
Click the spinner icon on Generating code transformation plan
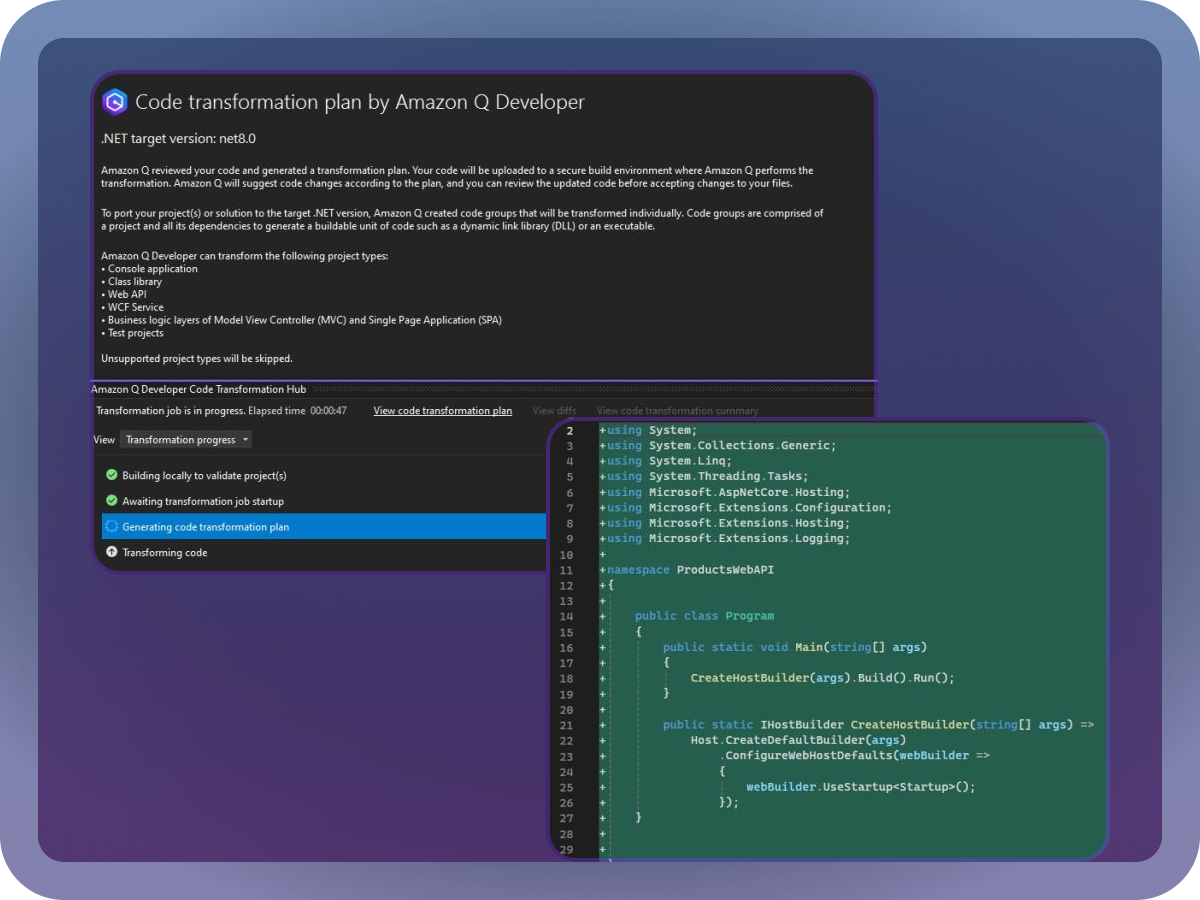[111, 526]
